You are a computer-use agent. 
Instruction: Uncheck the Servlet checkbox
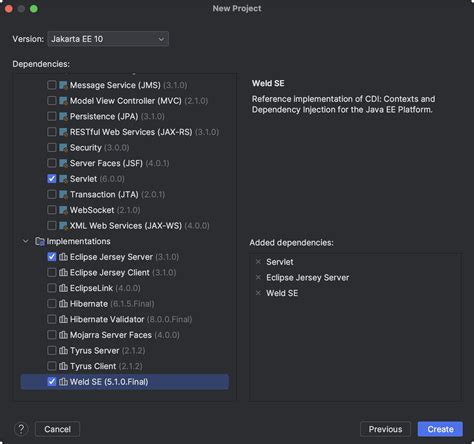coord(52,179)
